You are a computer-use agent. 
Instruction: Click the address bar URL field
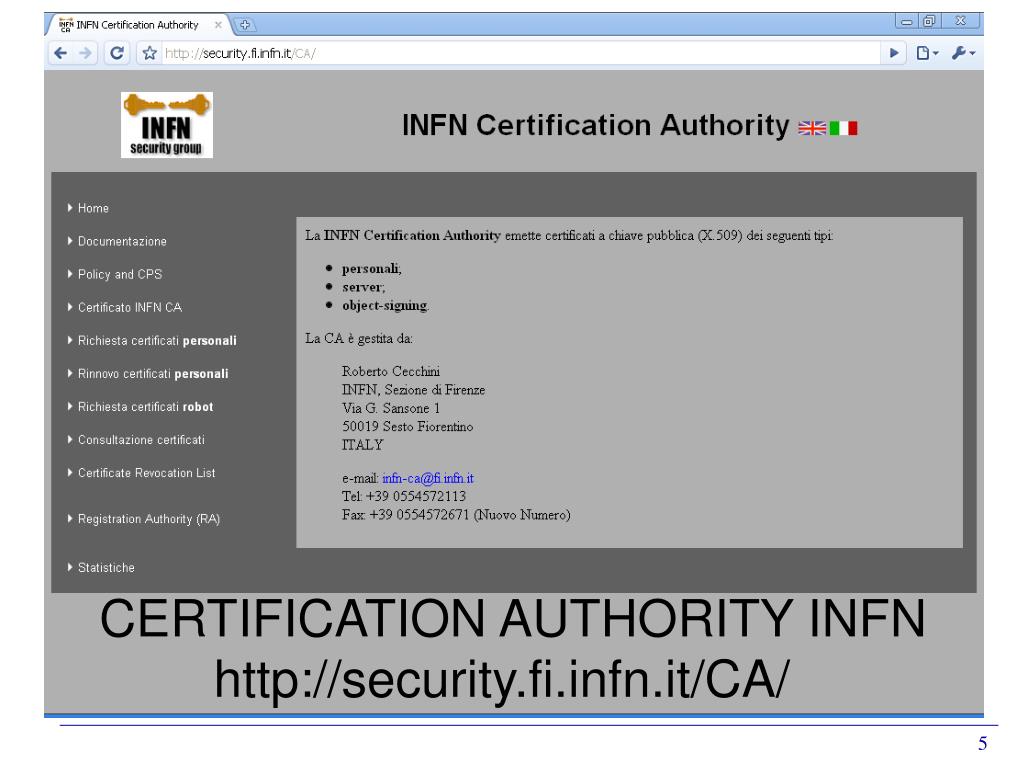pyautogui.click(x=519, y=53)
